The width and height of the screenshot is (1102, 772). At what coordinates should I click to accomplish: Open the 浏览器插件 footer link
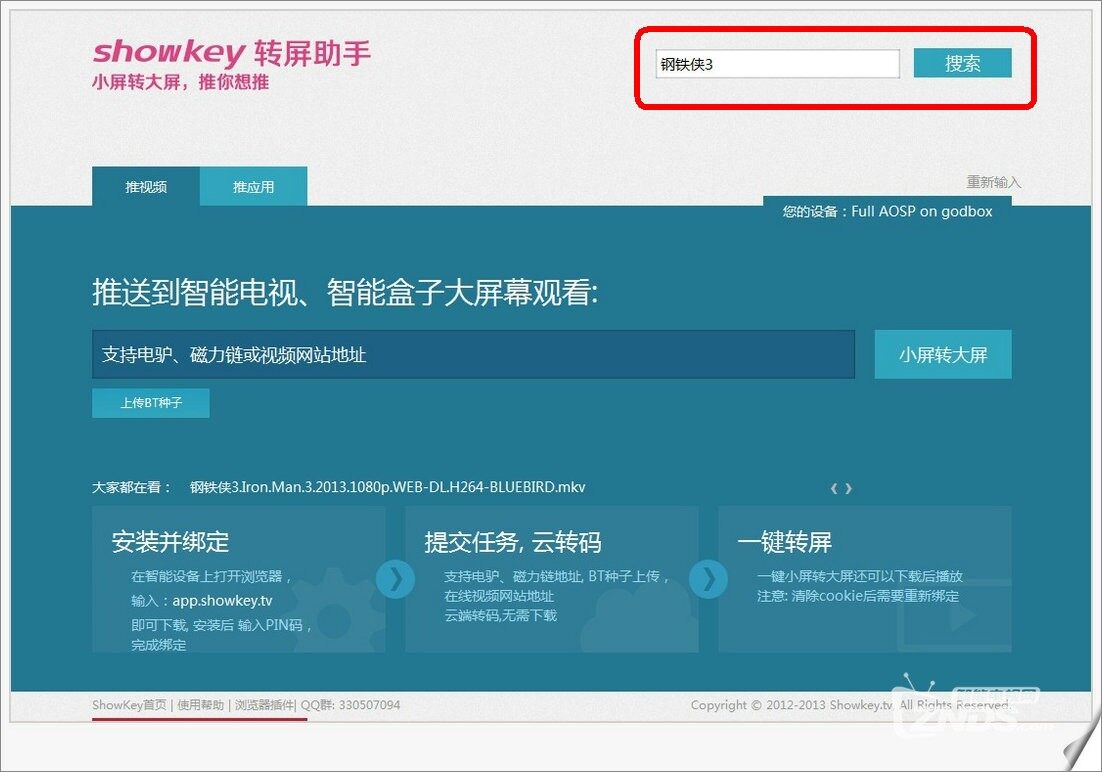264,705
